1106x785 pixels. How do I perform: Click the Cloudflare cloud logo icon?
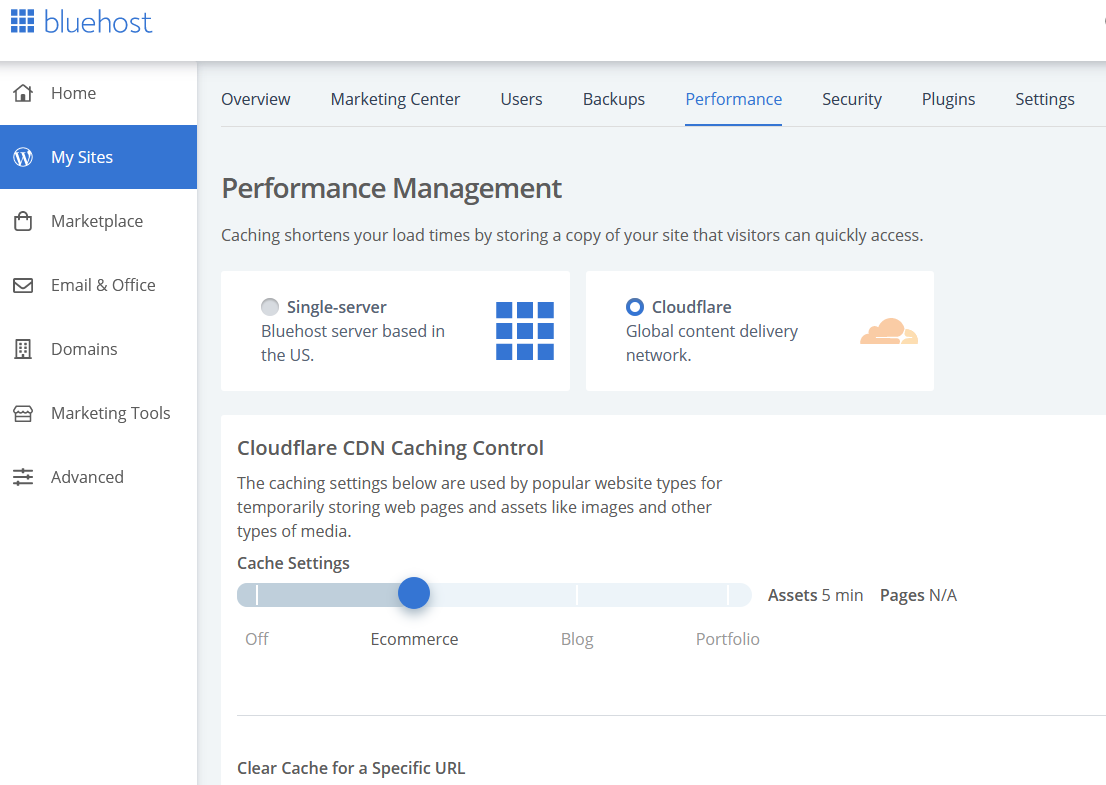click(x=889, y=331)
